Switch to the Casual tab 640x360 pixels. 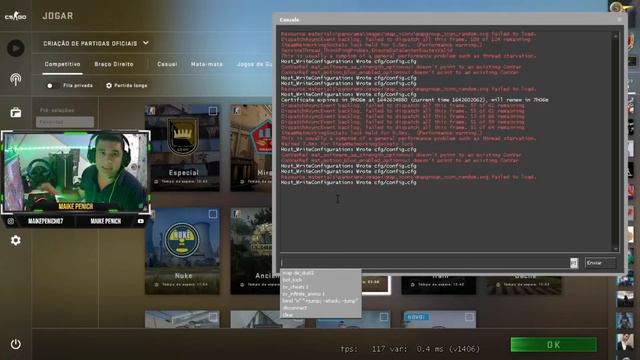pyautogui.click(x=167, y=64)
